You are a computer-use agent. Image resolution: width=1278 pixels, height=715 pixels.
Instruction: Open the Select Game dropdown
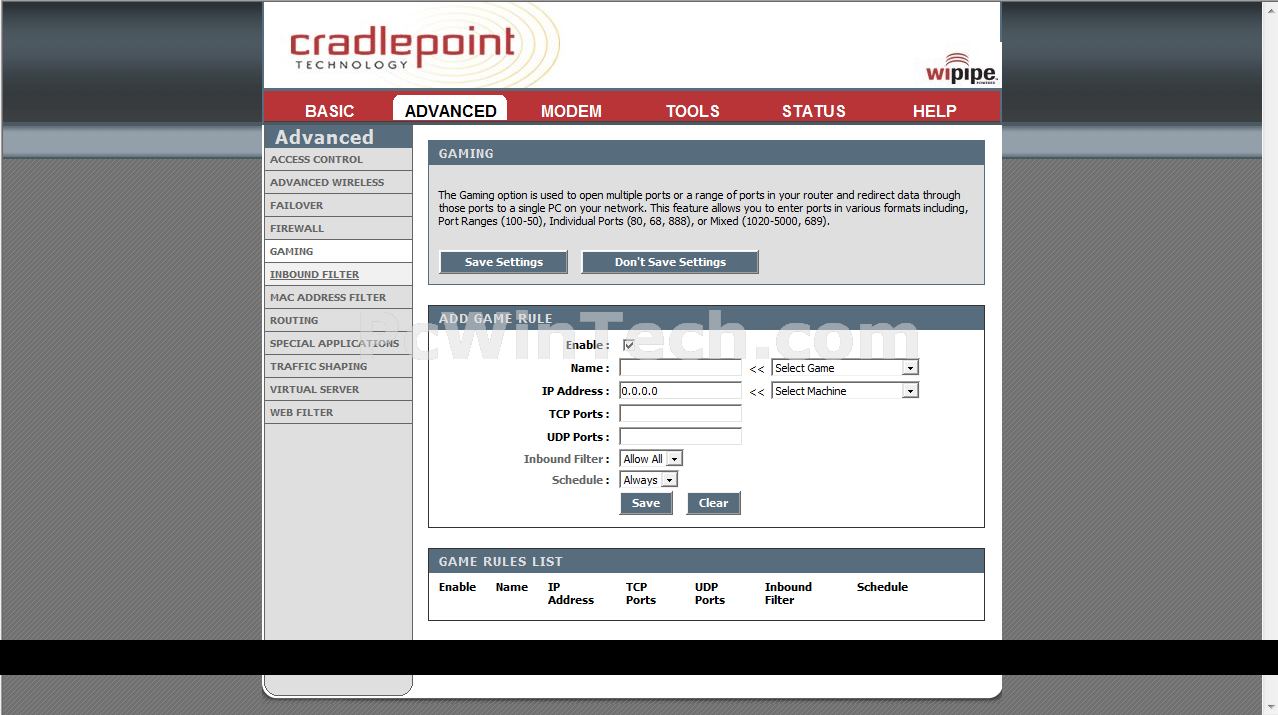844,368
